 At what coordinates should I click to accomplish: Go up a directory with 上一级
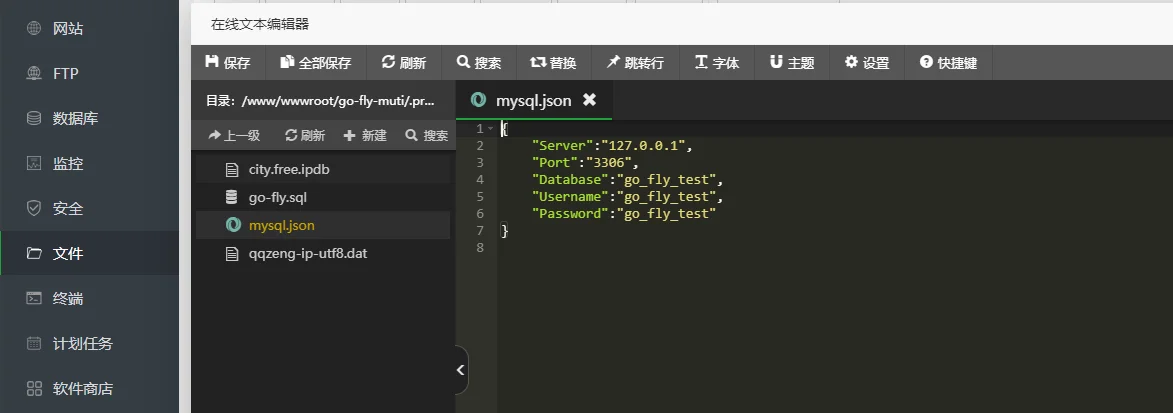pos(234,135)
